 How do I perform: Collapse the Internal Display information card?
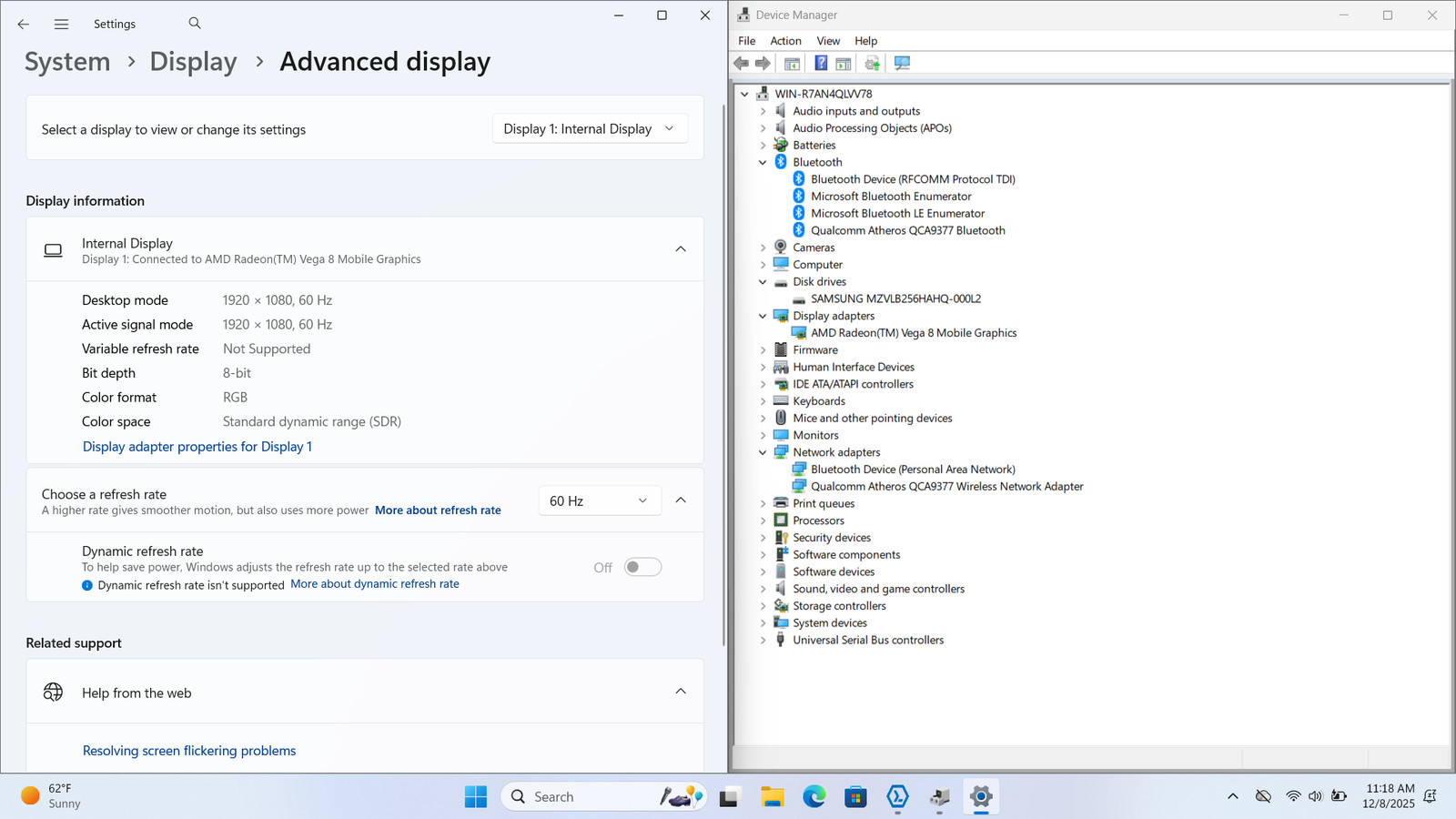[681, 249]
